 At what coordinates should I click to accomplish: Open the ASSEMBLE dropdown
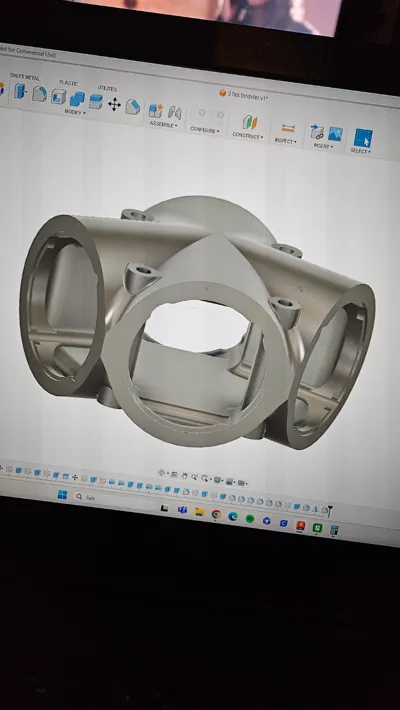click(164, 124)
